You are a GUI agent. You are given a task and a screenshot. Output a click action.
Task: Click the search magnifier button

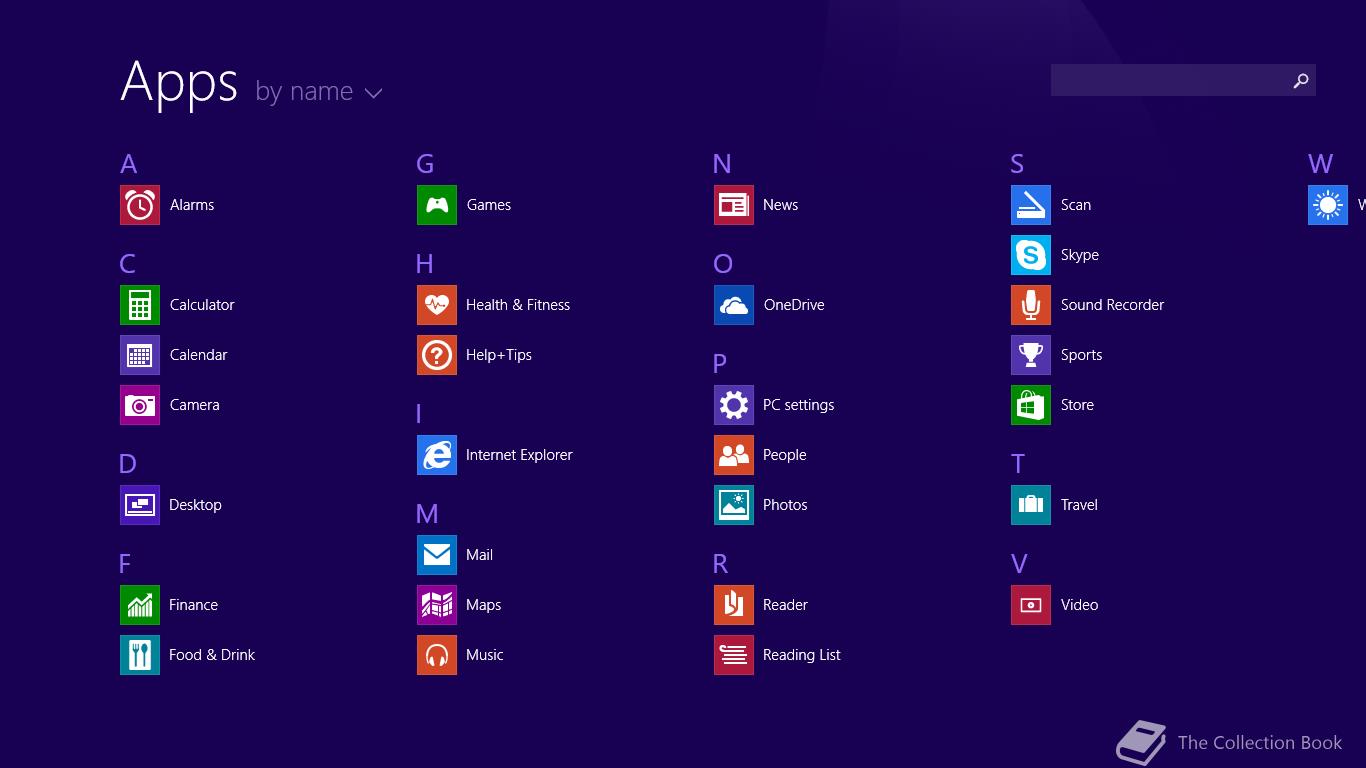tap(1301, 80)
